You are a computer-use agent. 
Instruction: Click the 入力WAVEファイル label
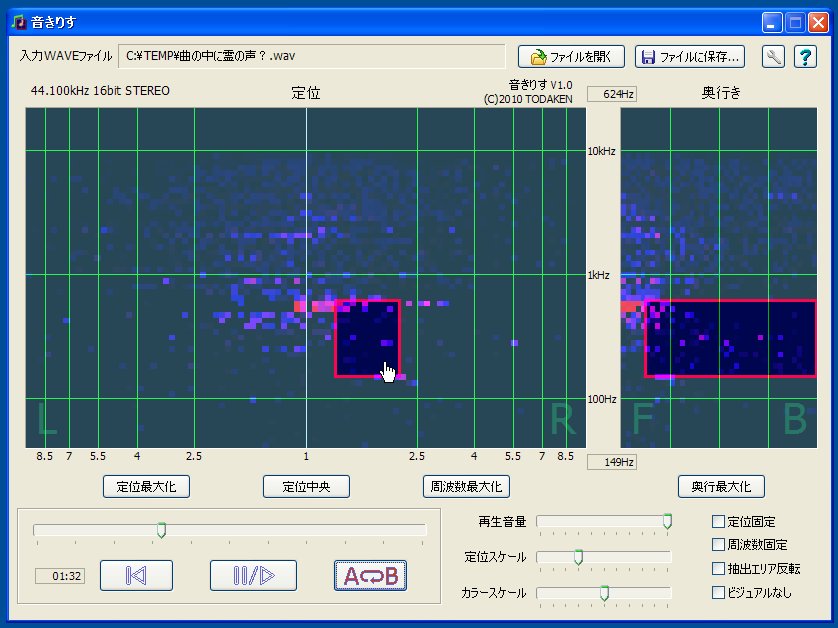tap(66, 56)
